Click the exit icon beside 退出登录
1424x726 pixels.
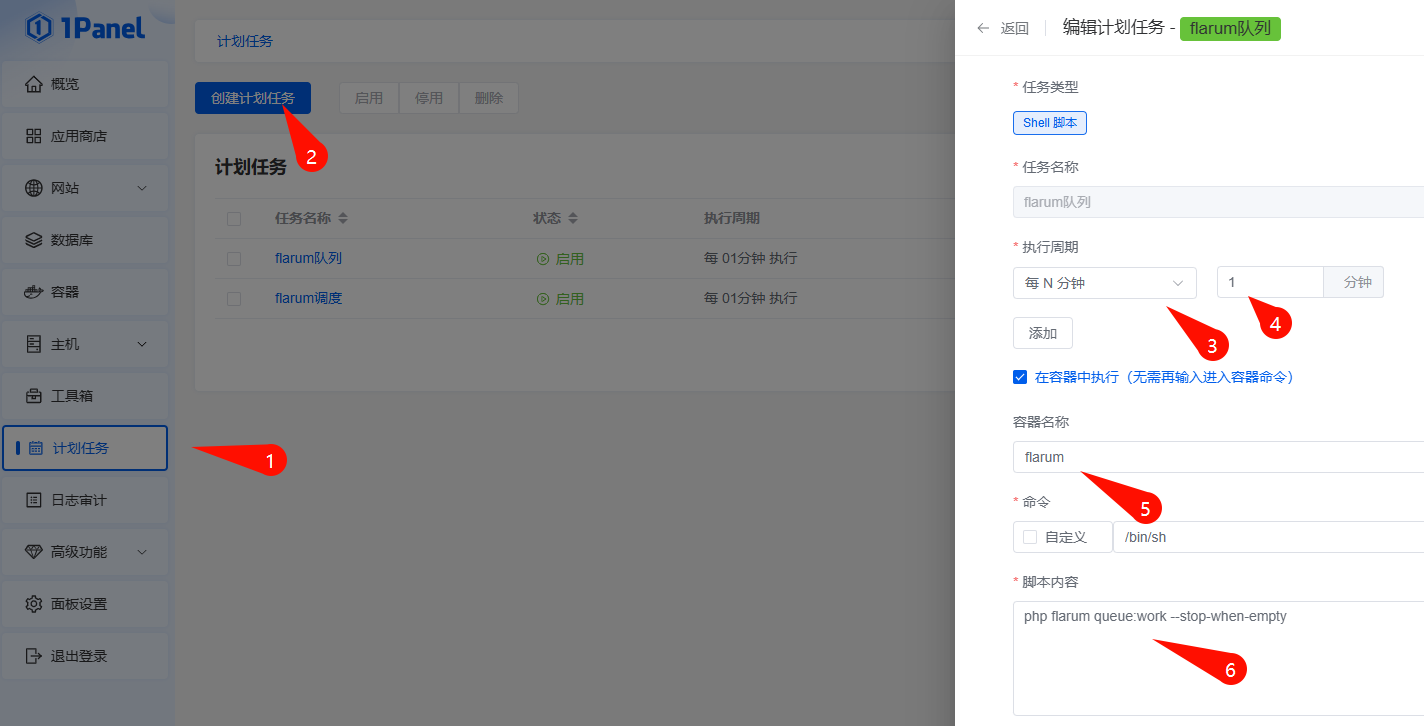point(34,656)
